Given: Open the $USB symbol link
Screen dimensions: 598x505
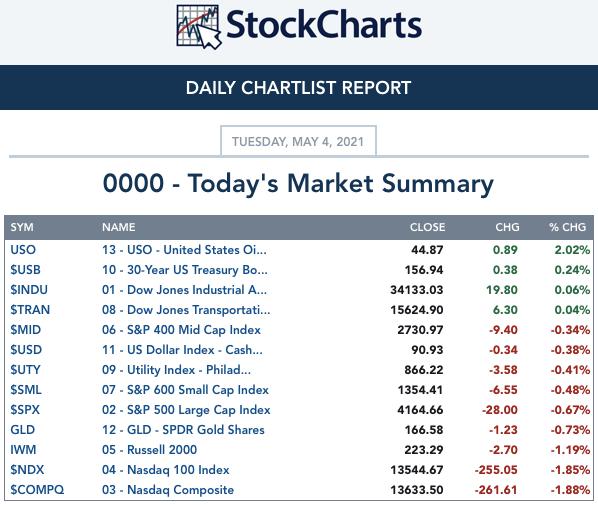Looking at the screenshot, I should point(25,270).
